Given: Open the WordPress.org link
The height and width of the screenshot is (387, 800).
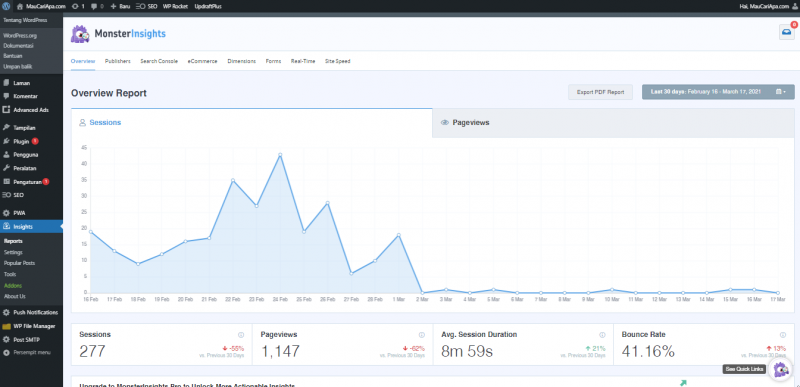Looking at the screenshot, I should point(20,36).
